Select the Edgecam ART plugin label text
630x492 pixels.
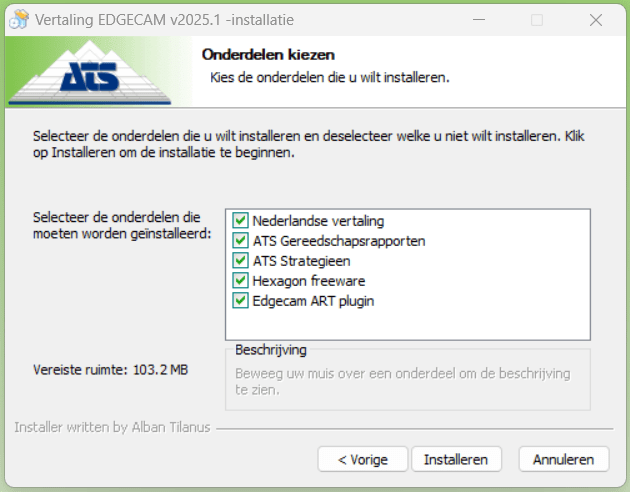[313, 301]
